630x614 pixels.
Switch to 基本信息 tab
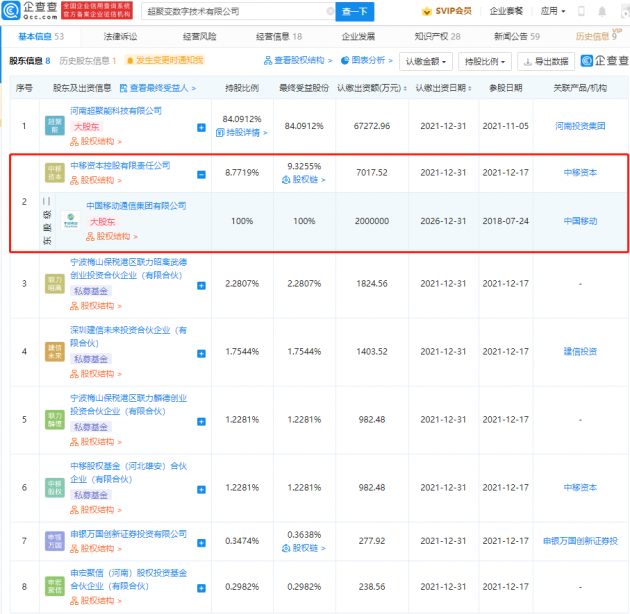(41, 37)
